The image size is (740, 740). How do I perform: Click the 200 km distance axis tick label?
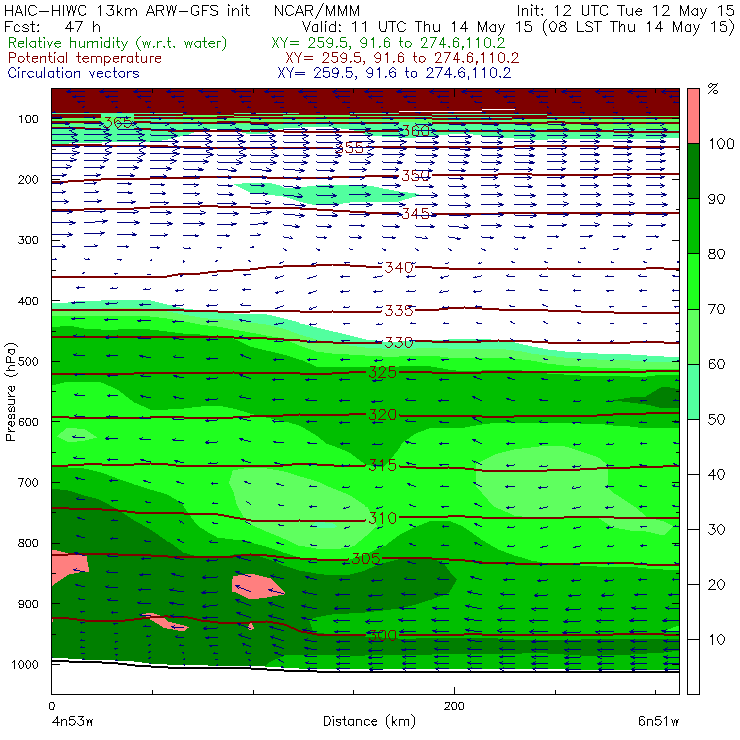pos(454,706)
